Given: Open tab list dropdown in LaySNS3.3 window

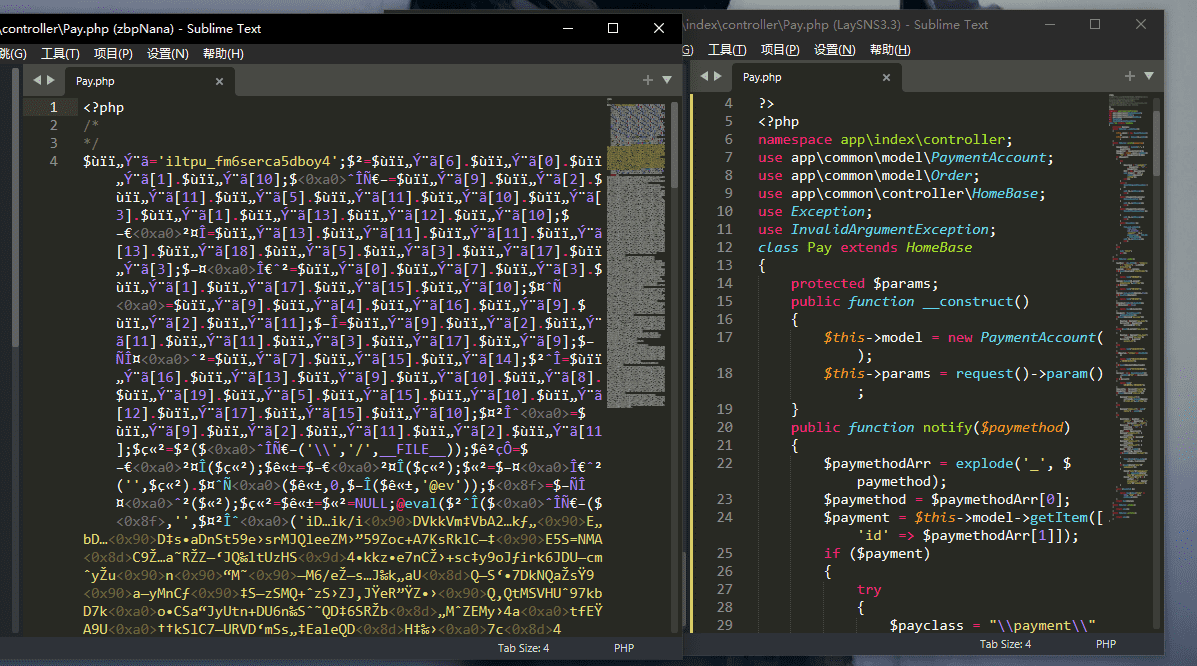Looking at the screenshot, I should (1149, 76).
